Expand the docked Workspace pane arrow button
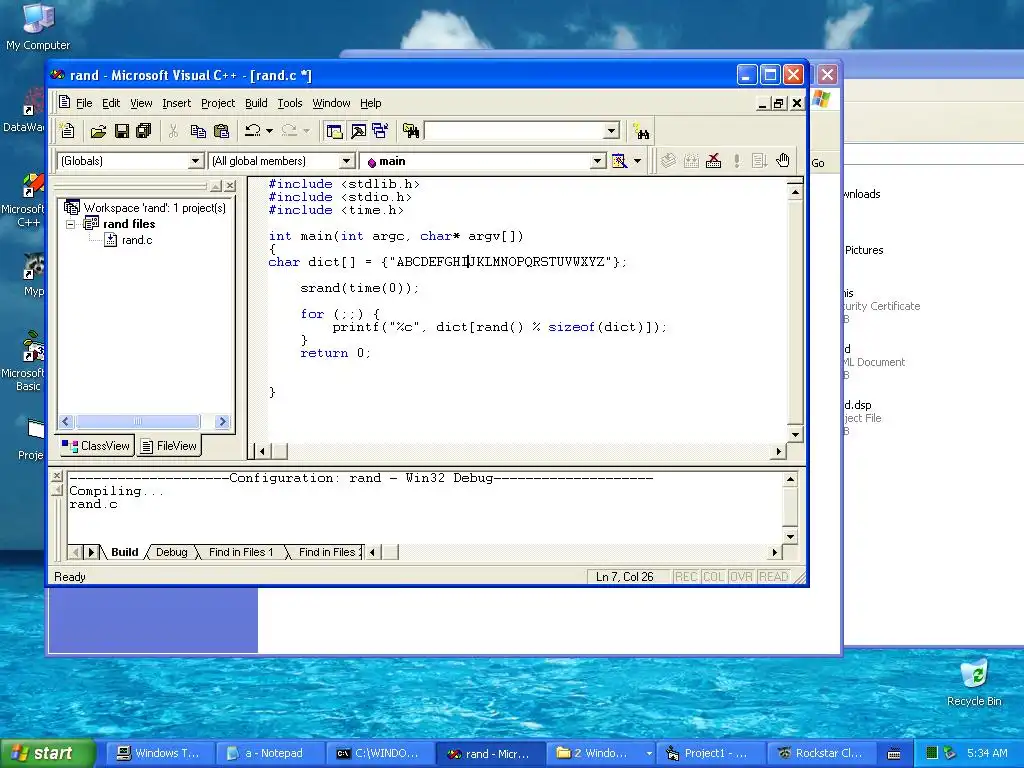The width and height of the screenshot is (1024, 768). [216, 186]
